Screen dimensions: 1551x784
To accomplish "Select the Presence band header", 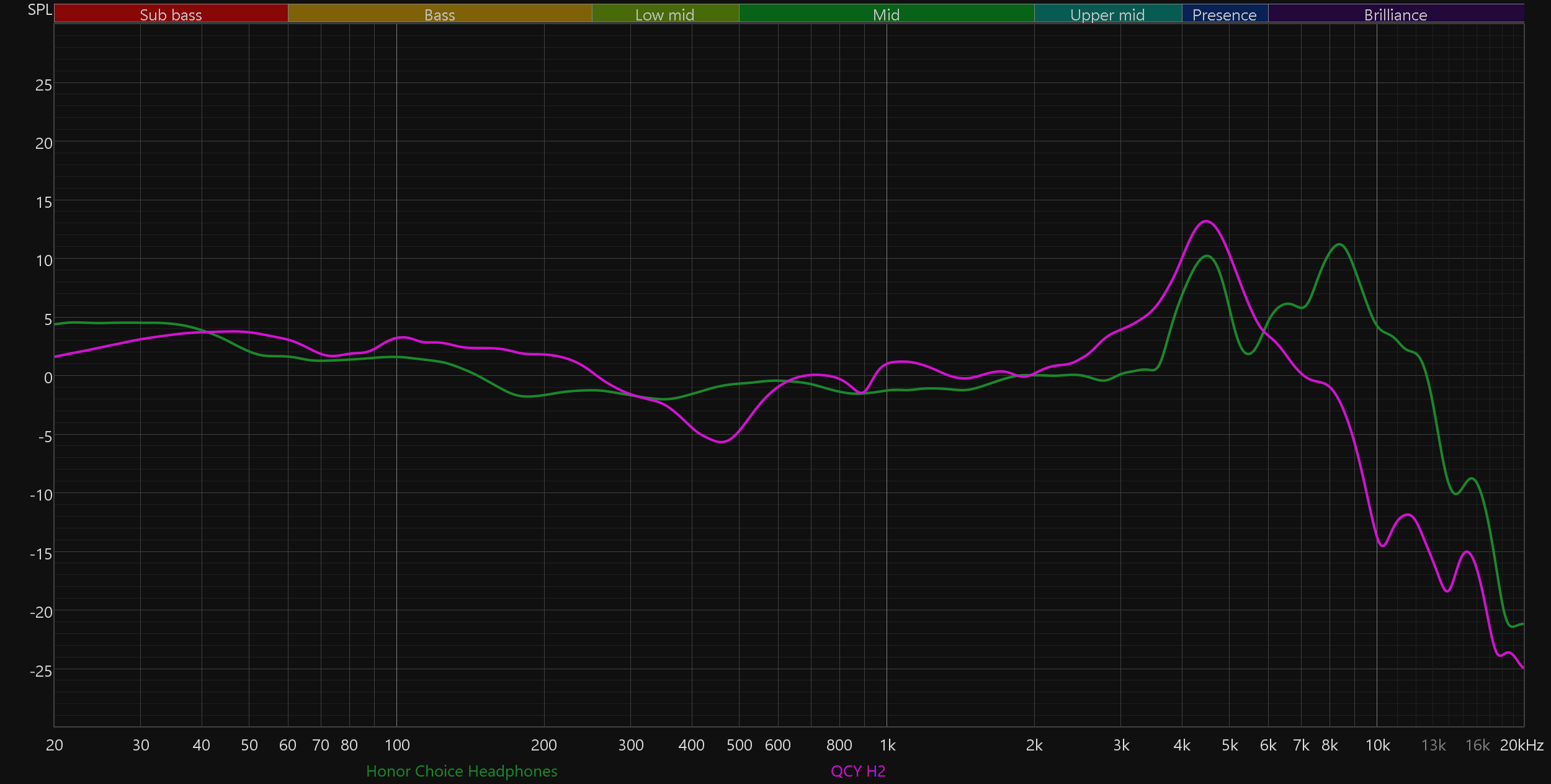I will pos(1224,14).
